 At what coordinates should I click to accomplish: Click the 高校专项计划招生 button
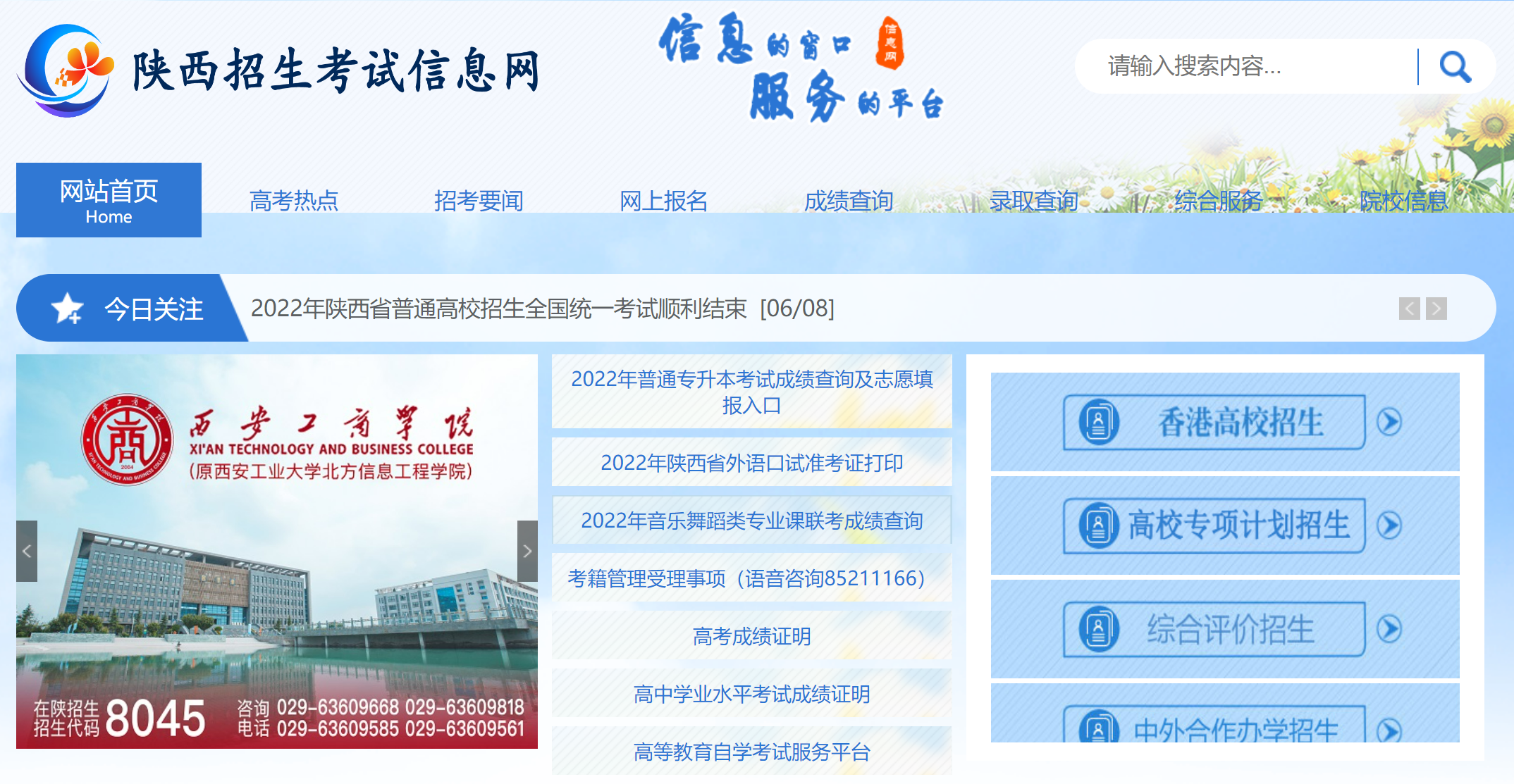point(1225,525)
